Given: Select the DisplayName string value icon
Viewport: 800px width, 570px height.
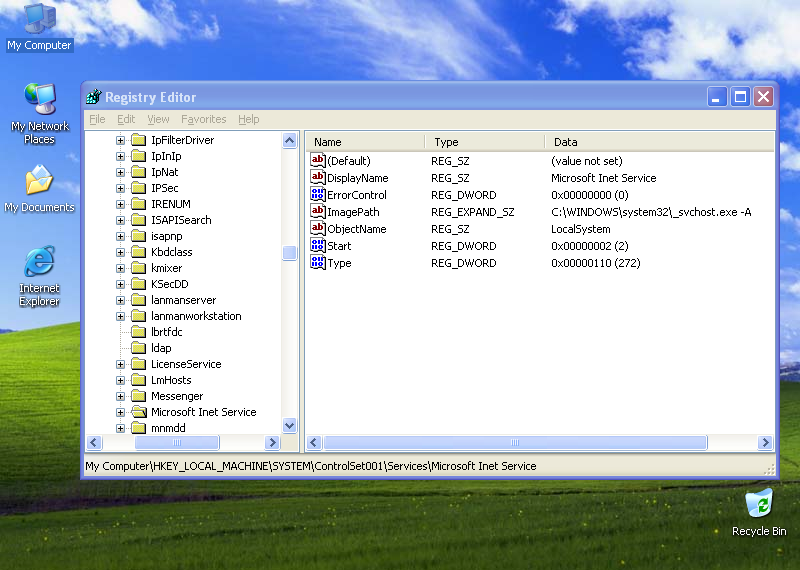Looking at the screenshot, I should pyautogui.click(x=318, y=178).
